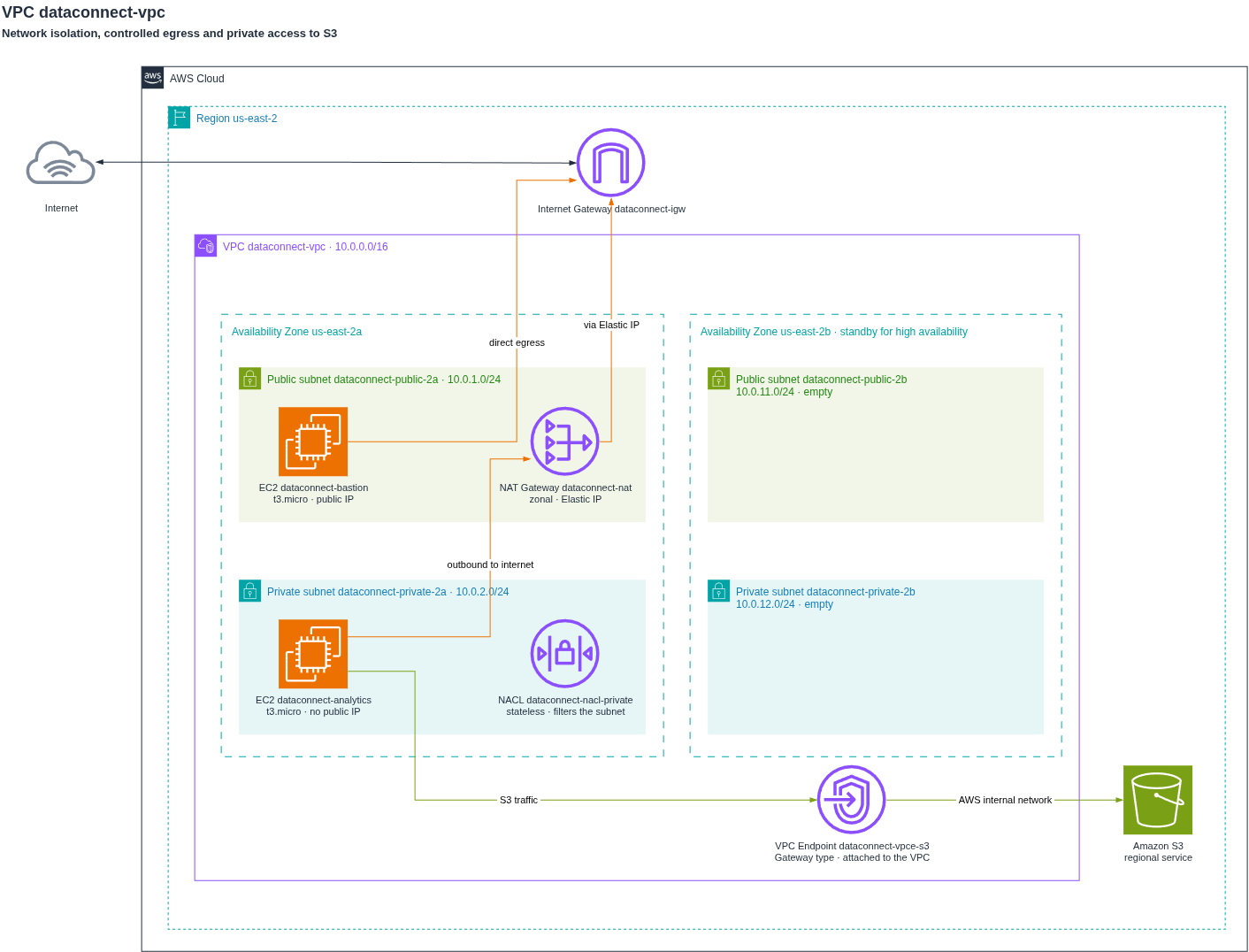Select the 'direct egress' edge label
The width and height of the screenshot is (1249, 952).
point(517,342)
